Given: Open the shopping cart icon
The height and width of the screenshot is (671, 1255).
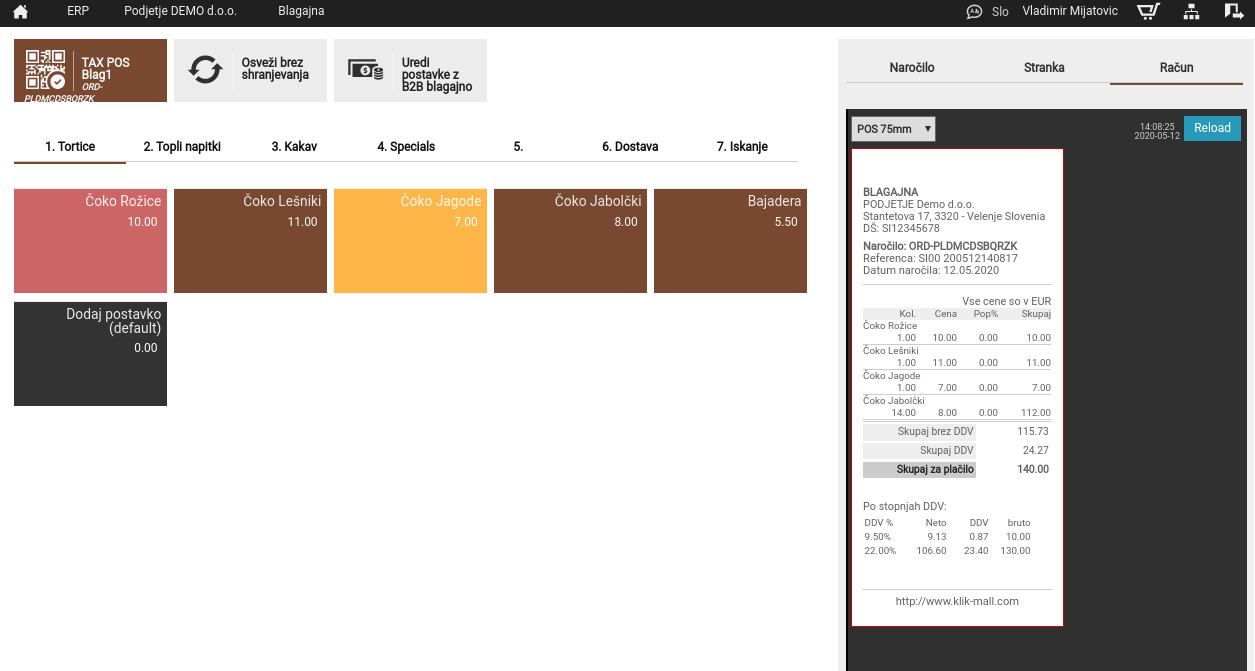Looking at the screenshot, I should 1149,12.
